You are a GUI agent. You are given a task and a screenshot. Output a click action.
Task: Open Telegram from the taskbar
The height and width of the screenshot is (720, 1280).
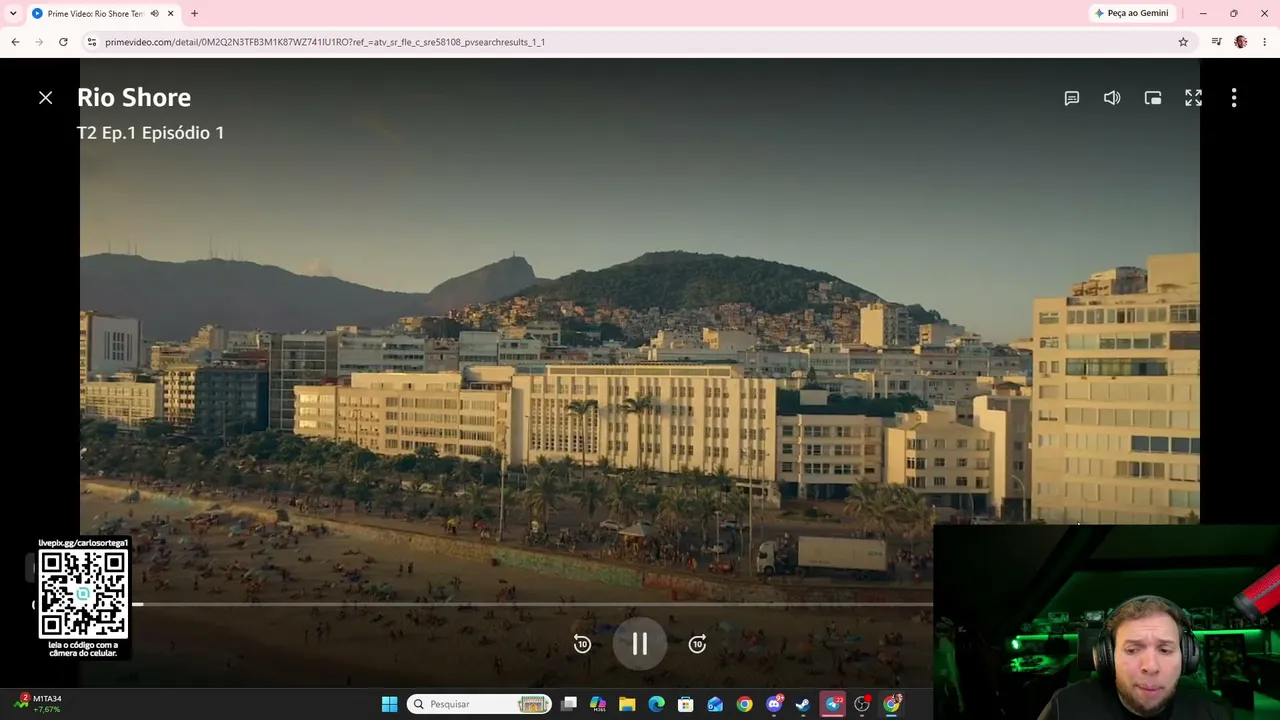(x=833, y=704)
